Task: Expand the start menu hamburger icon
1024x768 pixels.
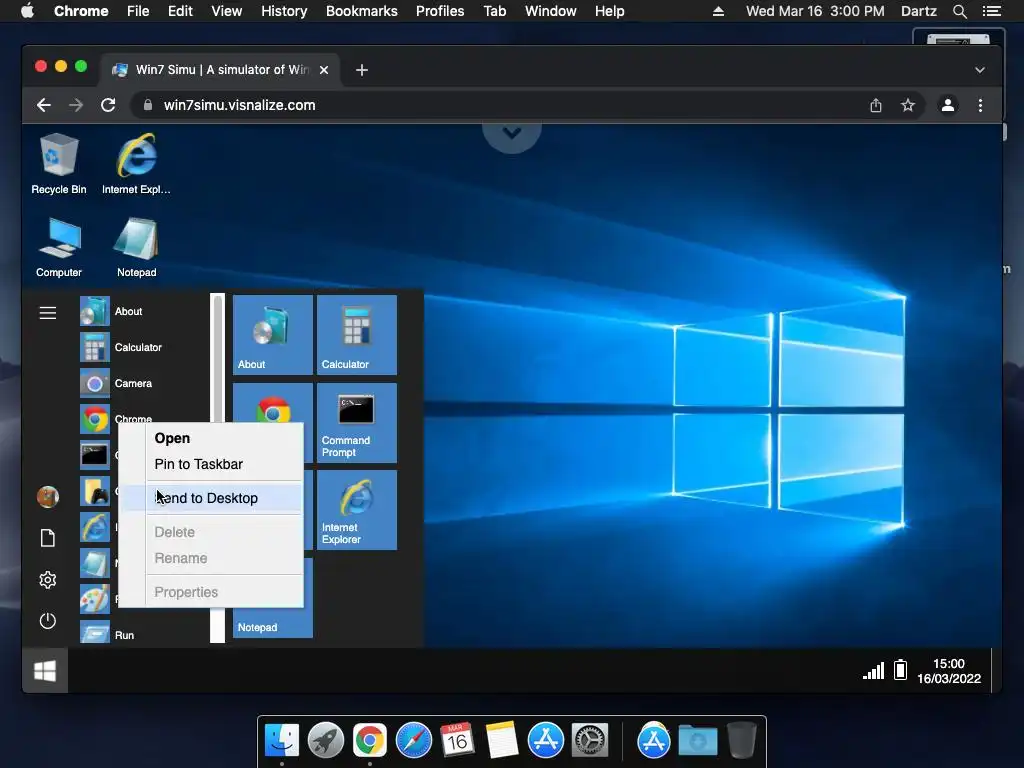Action: (48, 313)
